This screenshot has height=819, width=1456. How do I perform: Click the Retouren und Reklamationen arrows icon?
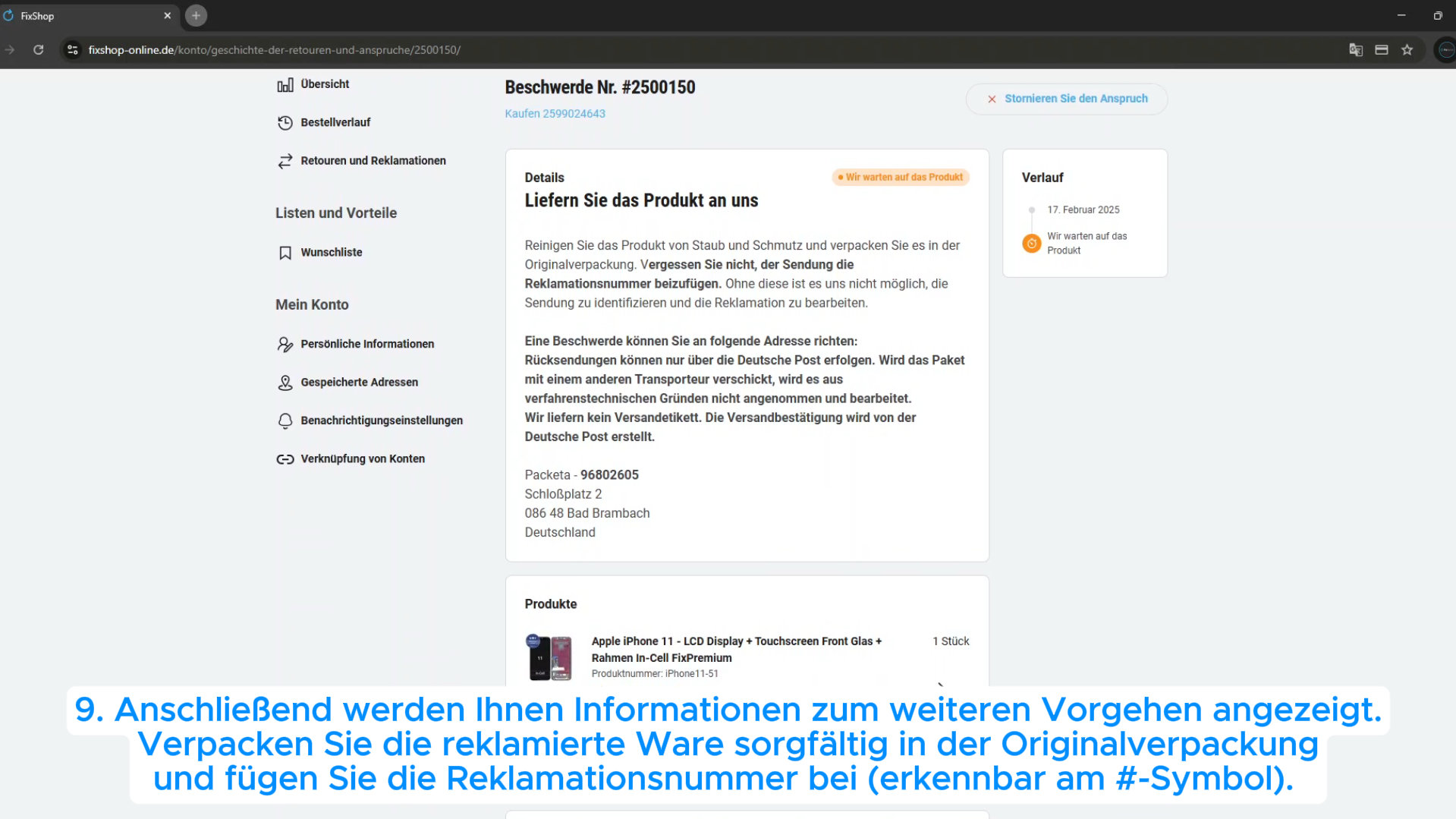click(285, 161)
